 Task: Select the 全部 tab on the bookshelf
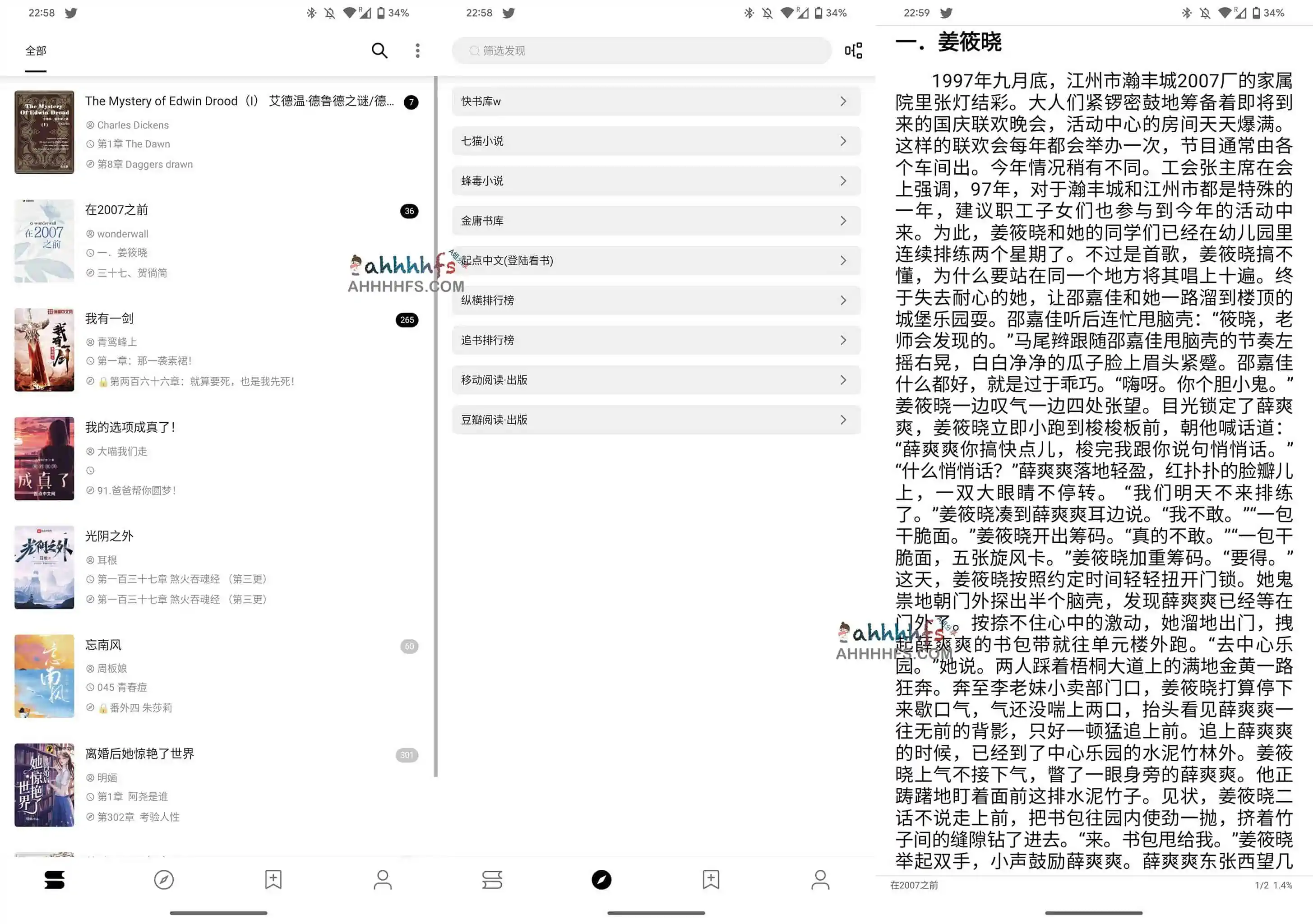(x=36, y=51)
